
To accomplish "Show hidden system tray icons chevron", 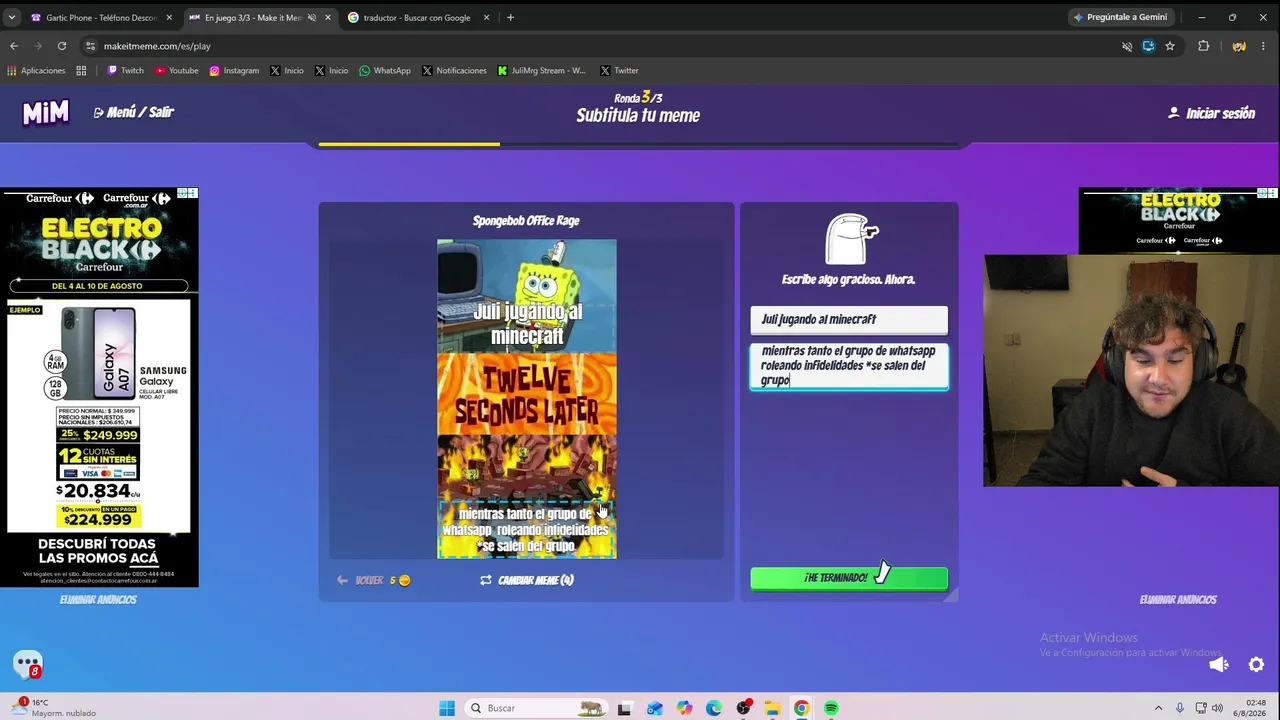I will (x=1158, y=708).
